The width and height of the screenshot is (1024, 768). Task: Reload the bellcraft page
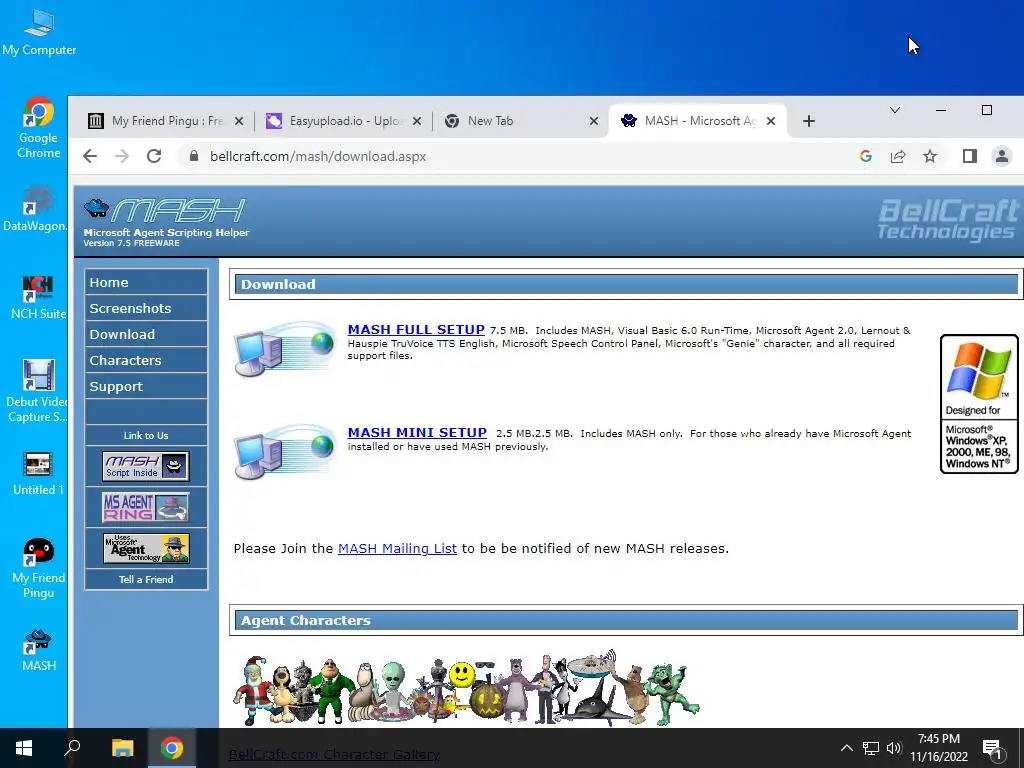pyautogui.click(x=154, y=156)
